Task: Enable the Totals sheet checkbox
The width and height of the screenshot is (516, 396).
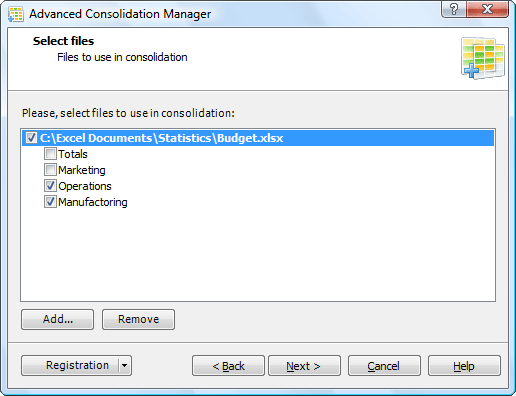Action: [x=50, y=154]
